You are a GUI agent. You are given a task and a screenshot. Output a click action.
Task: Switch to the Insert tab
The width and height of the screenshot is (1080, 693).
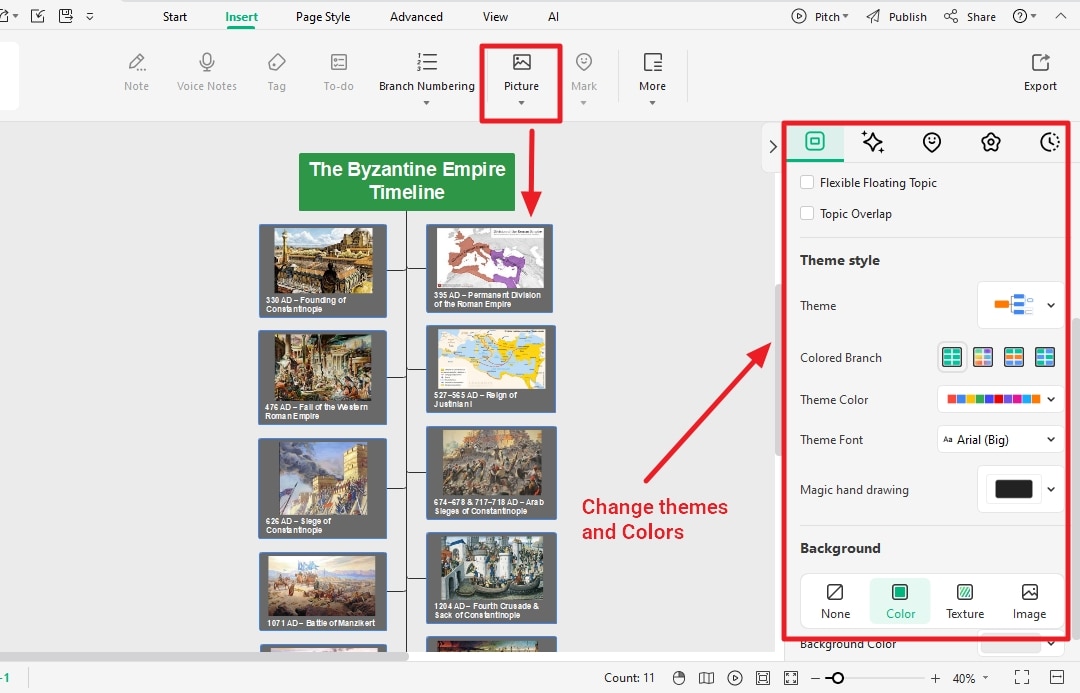[x=241, y=17]
